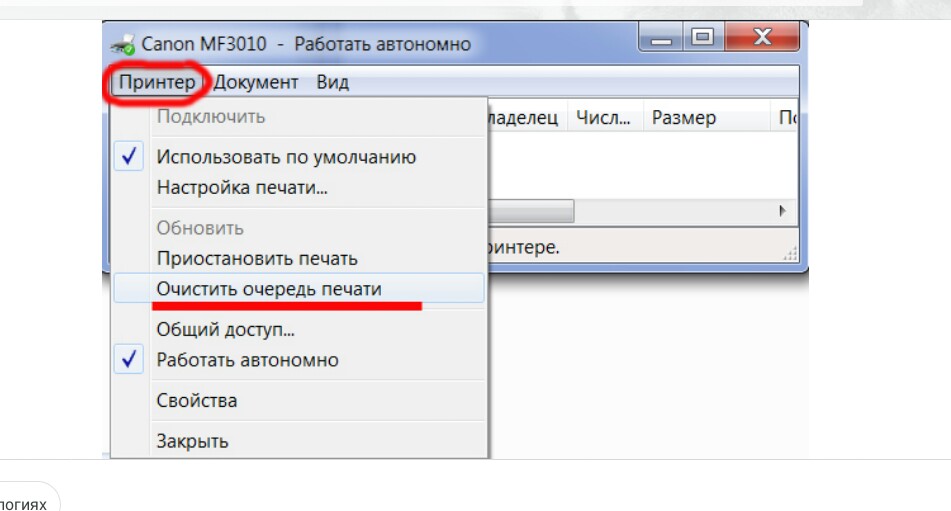The image size is (951, 511).
Task: Expand the 'Документ' menu
Action: (256, 82)
